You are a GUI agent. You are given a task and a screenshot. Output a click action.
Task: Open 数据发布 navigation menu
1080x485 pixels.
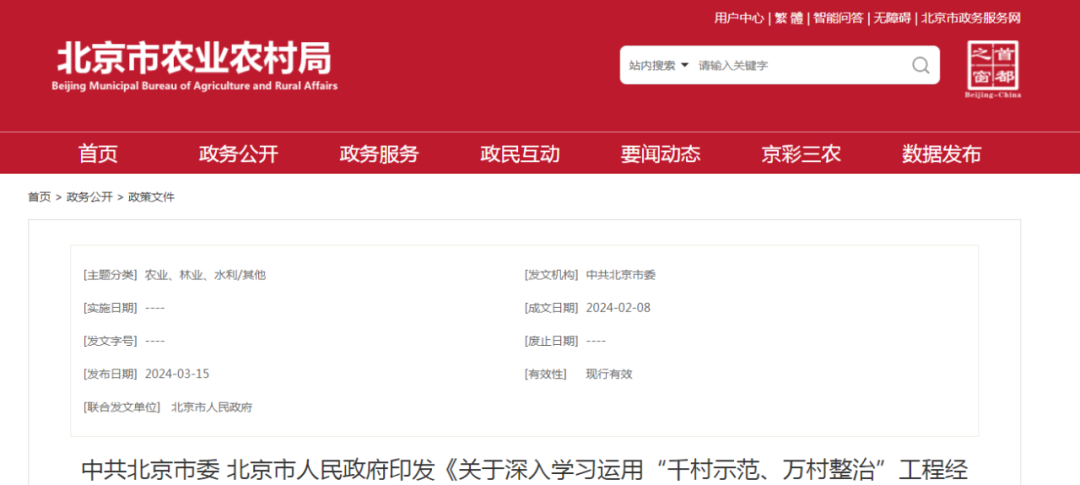click(x=942, y=154)
